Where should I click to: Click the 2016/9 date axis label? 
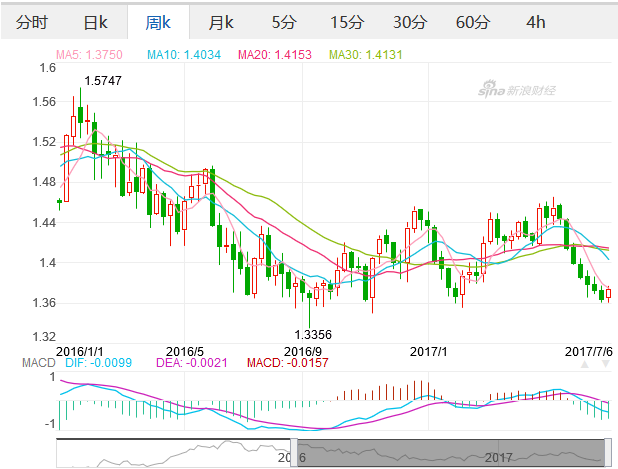[x=303, y=351]
